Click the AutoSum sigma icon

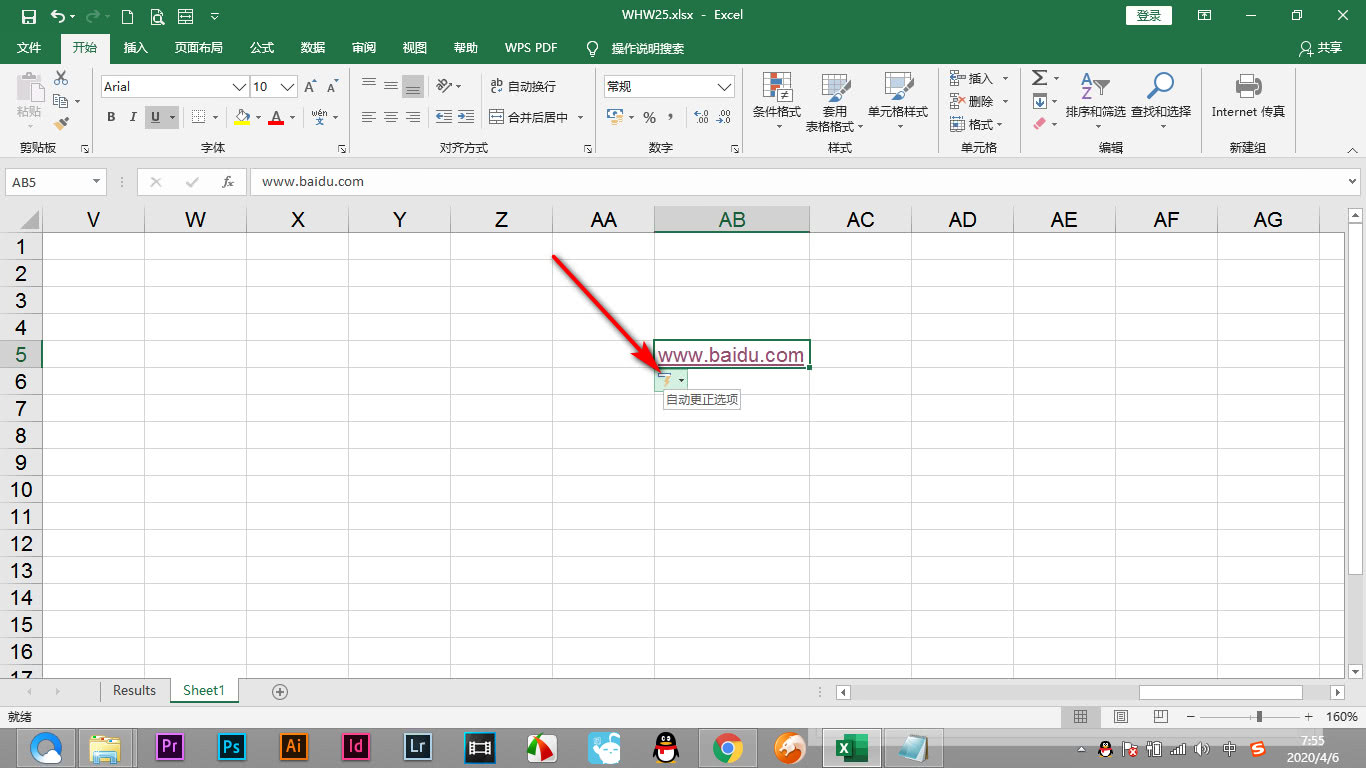pyautogui.click(x=1039, y=78)
